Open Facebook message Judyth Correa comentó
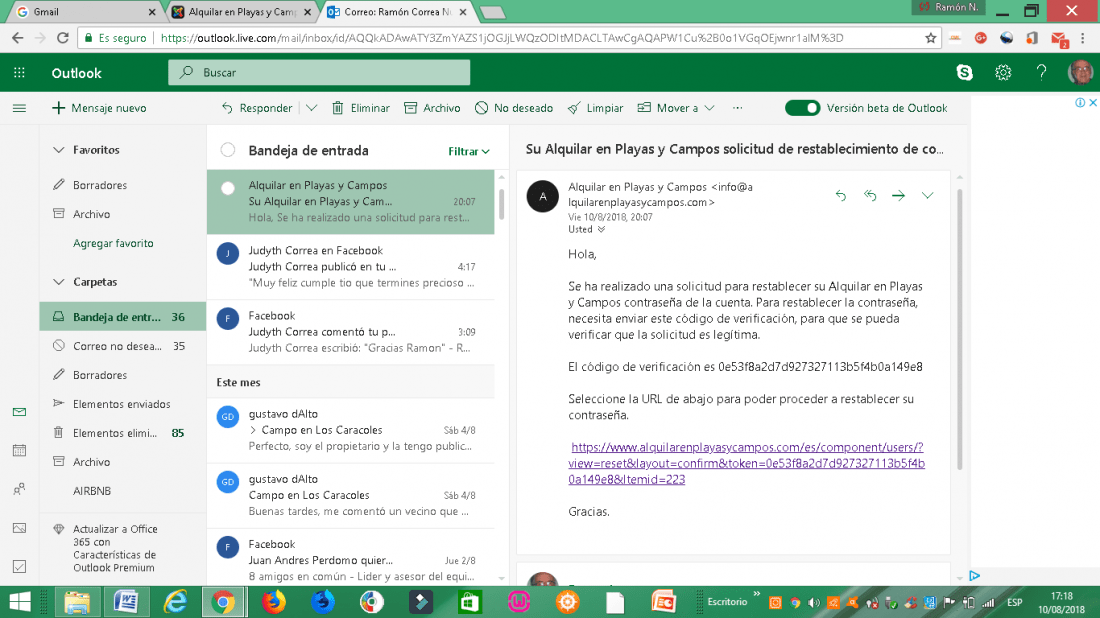Image resolution: width=1100 pixels, height=618 pixels. (351, 332)
